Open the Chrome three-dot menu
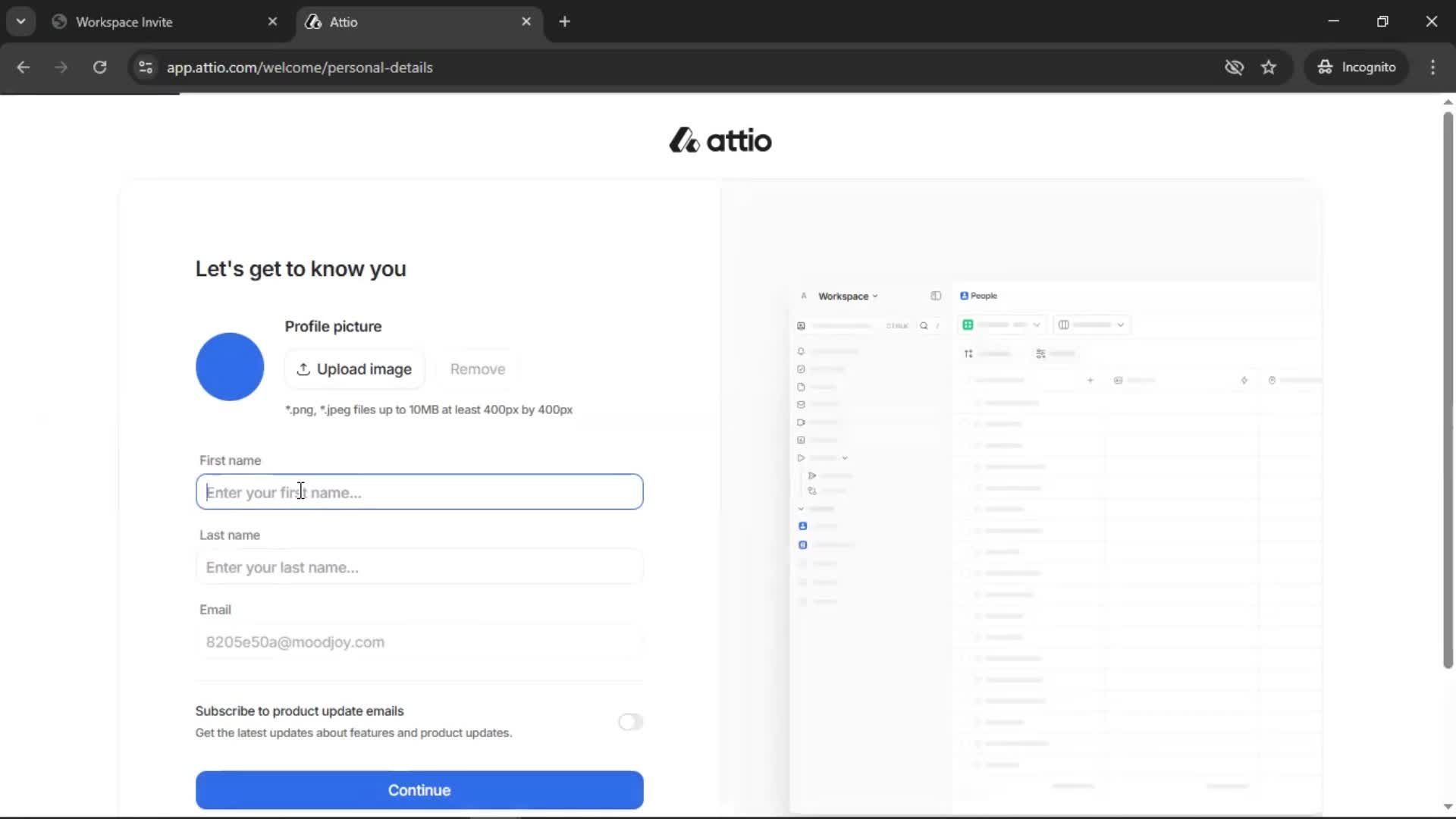The image size is (1456, 819). point(1432,67)
